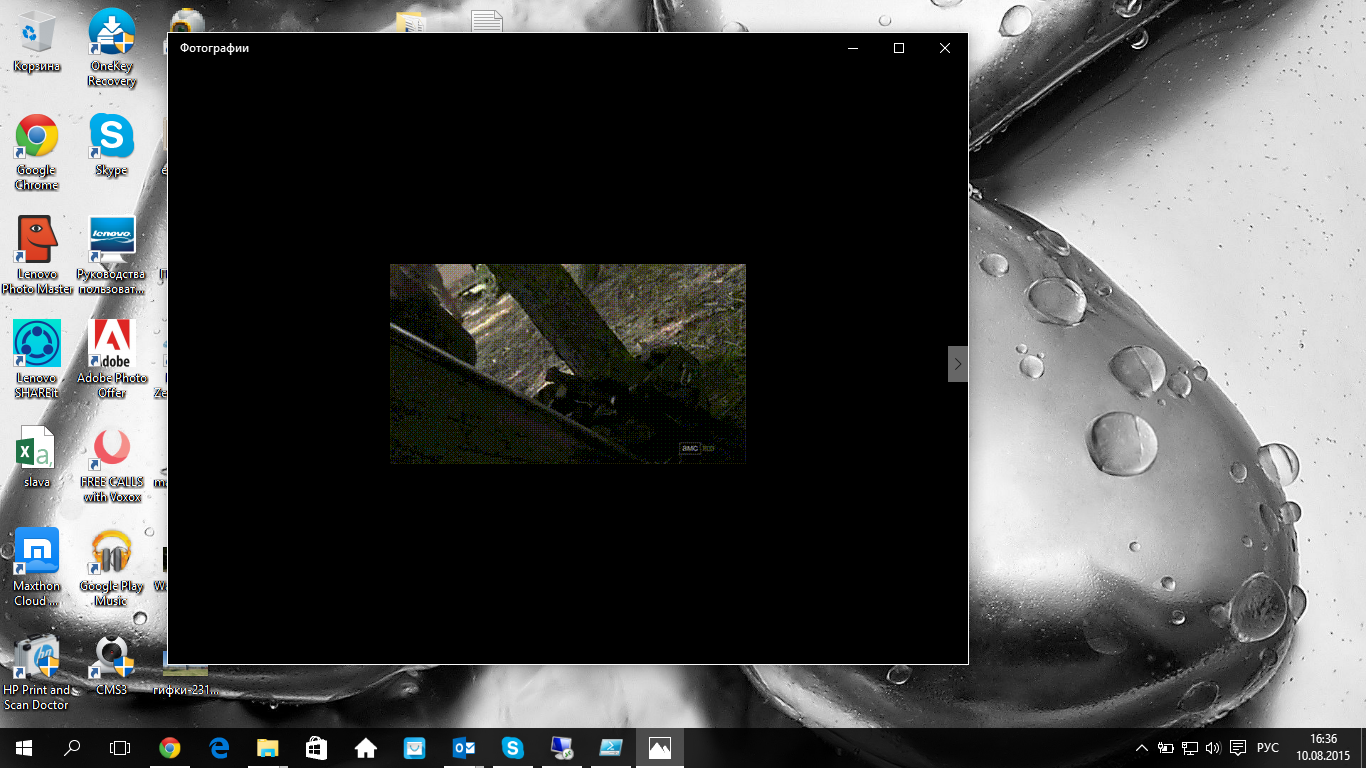Open Outlook from the taskbar
This screenshot has width=1366, height=768.
(464, 748)
